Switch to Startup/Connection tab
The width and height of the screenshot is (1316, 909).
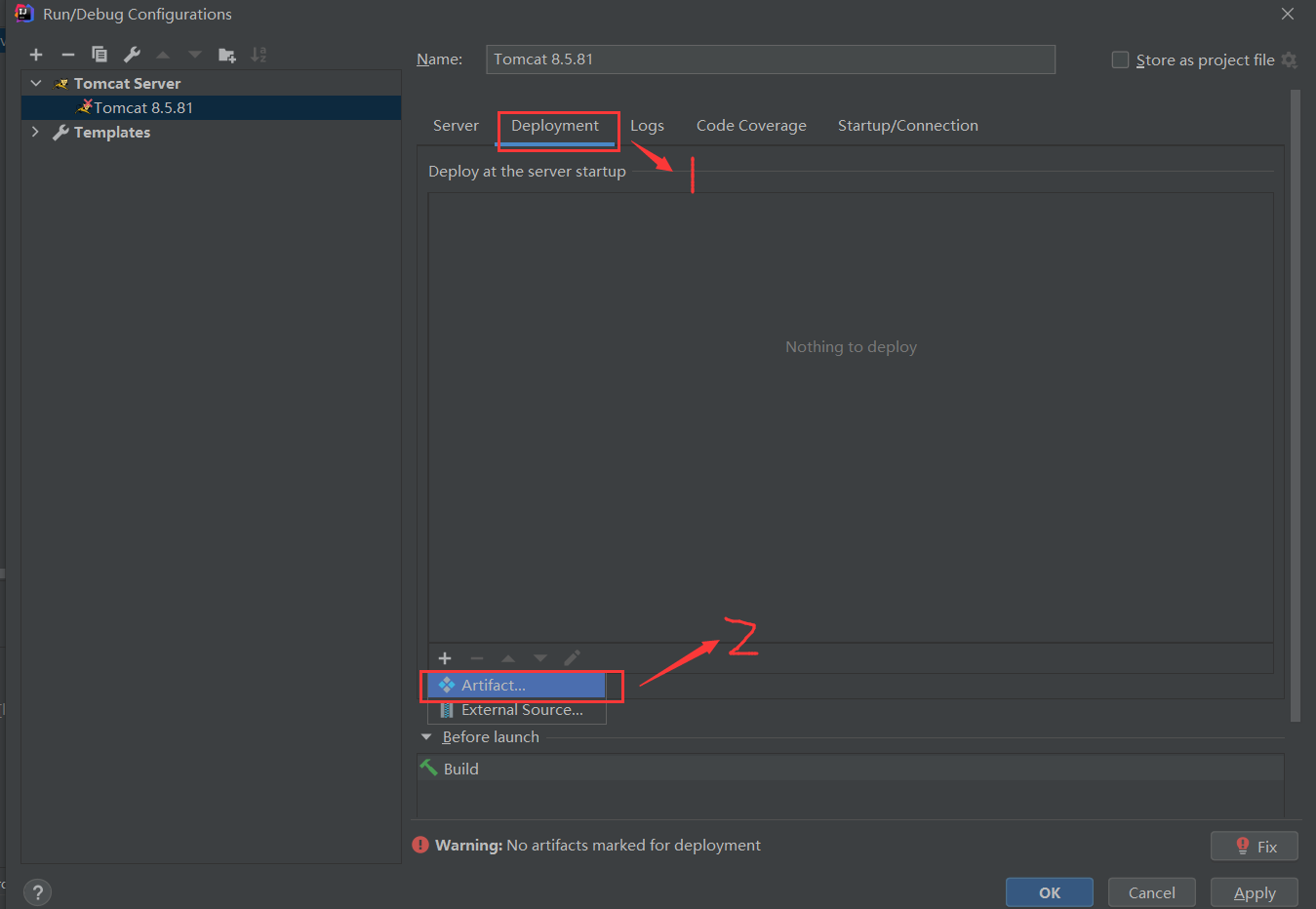pos(908,125)
